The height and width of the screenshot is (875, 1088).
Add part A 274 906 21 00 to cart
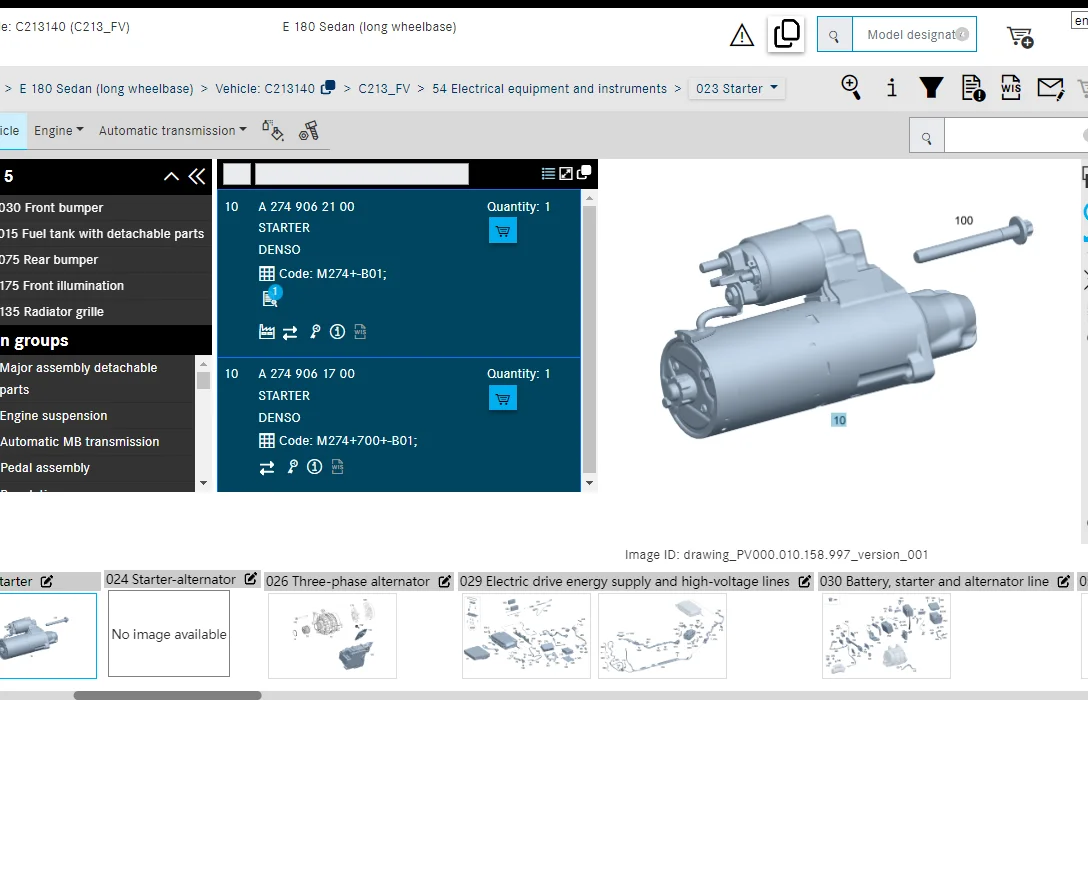[502, 231]
